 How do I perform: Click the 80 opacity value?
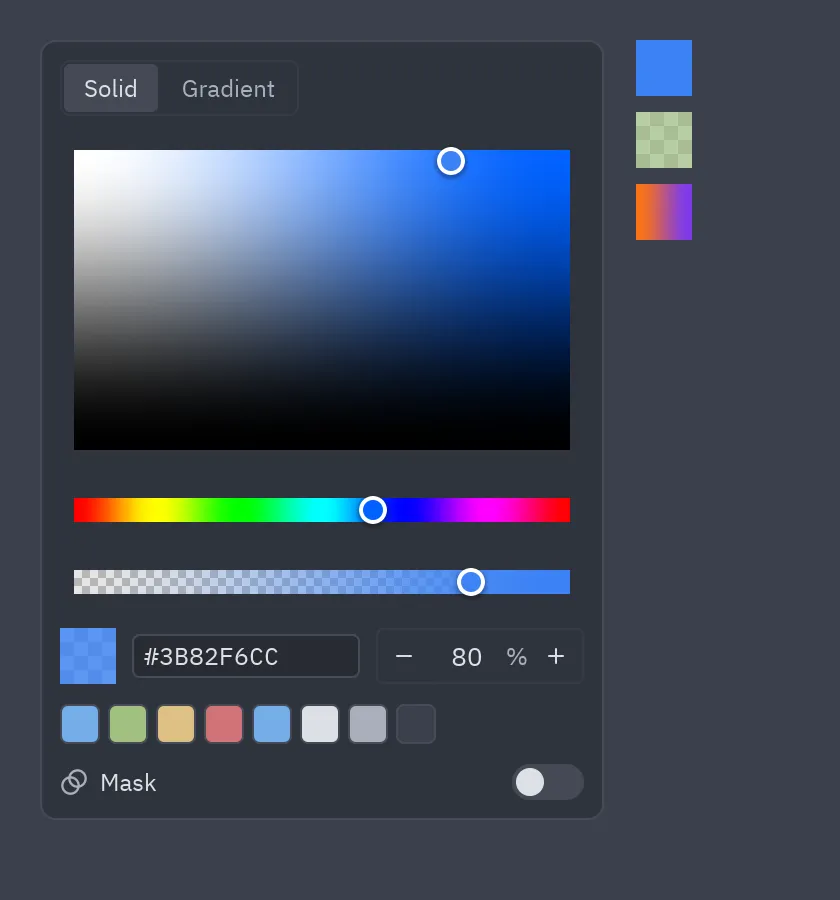(x=466, y=657)
